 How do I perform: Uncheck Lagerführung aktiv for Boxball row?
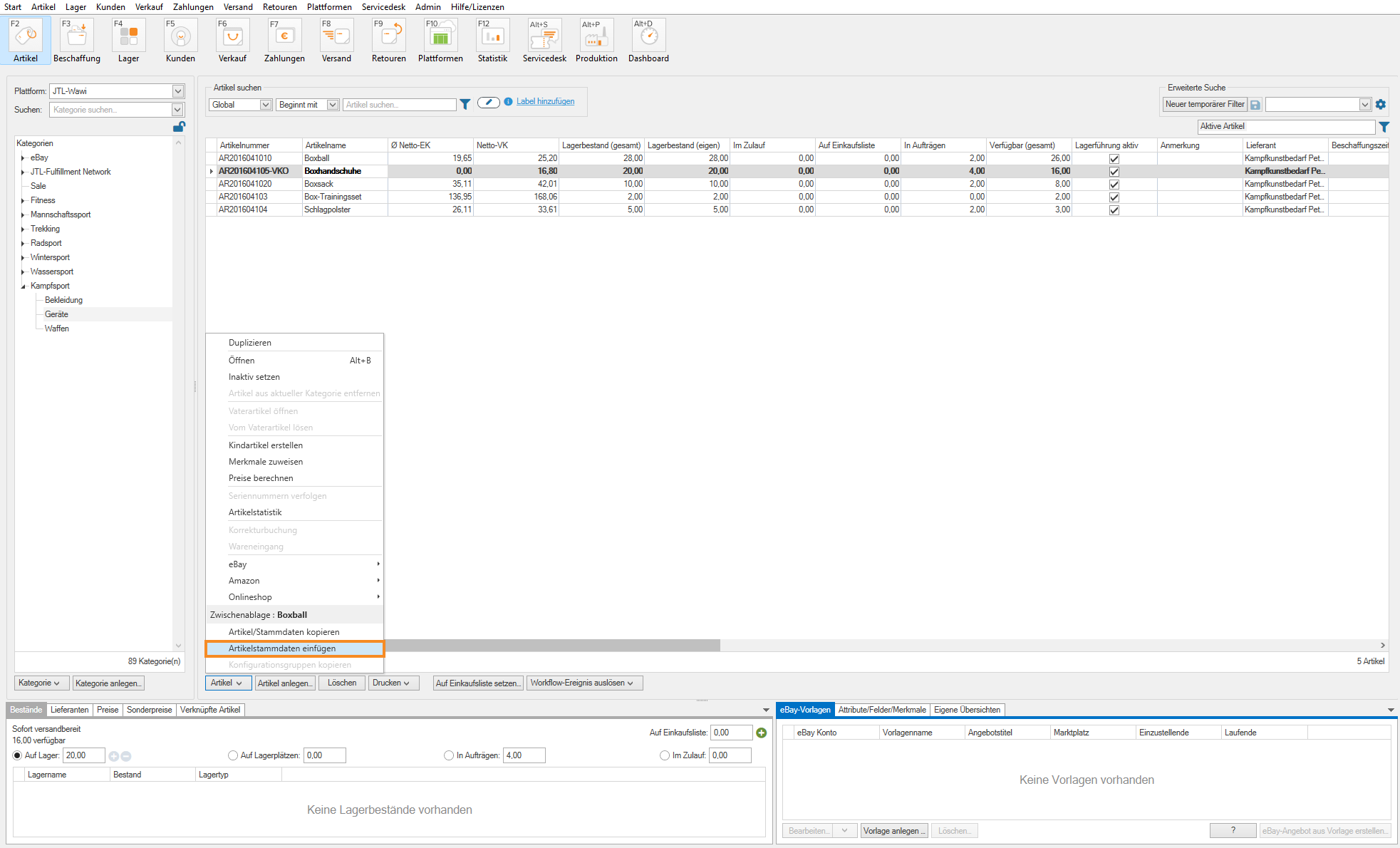(1114, 159)
